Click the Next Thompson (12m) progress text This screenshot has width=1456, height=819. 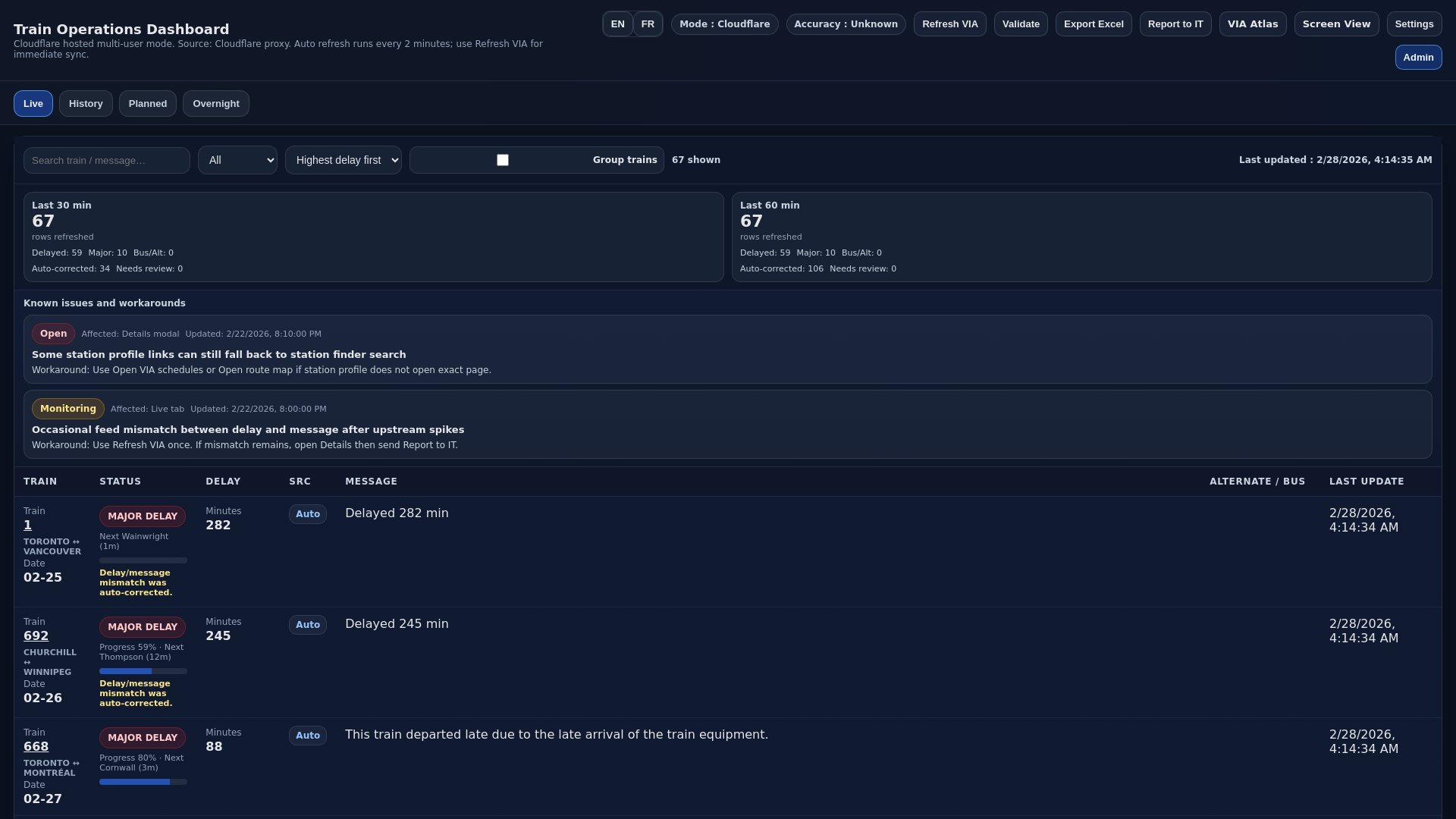point(141,652)
